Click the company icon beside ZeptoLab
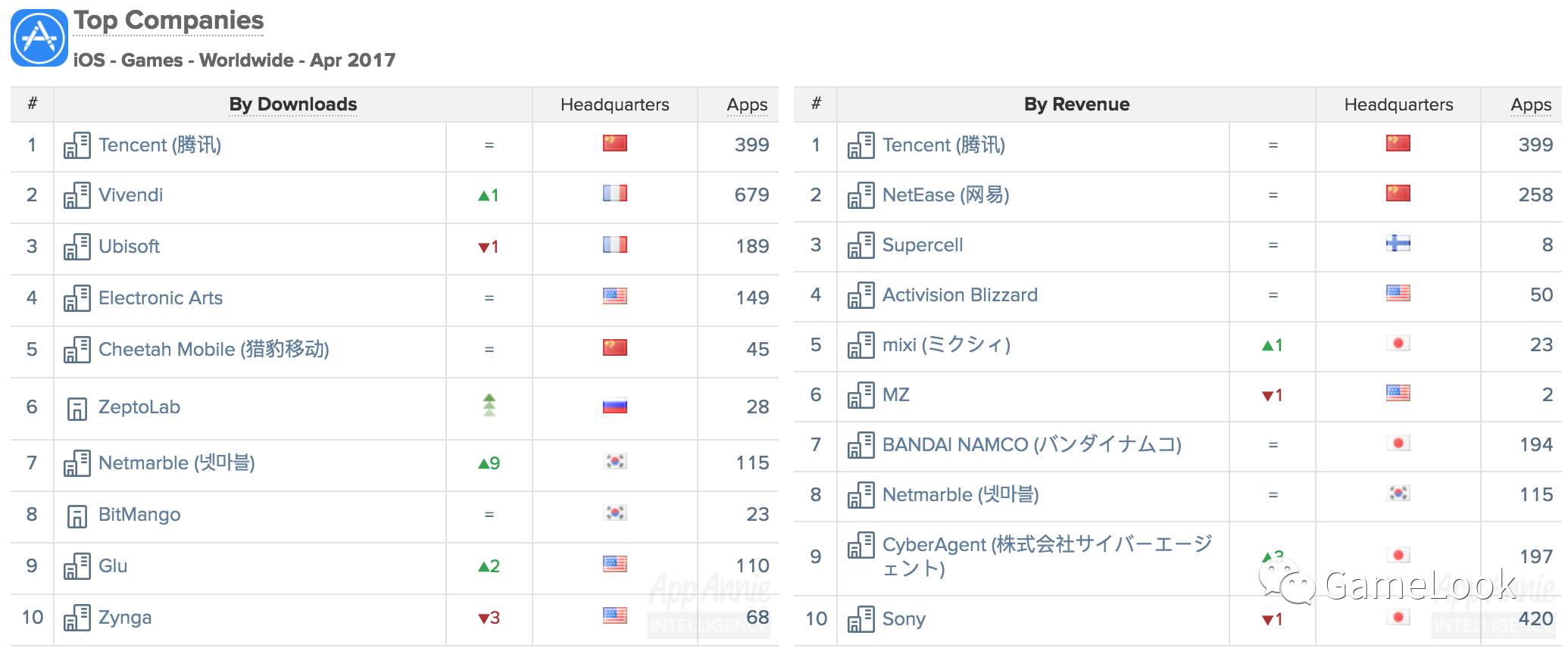Image resolution: width=1568 pixels, height=651 pixels. point(77,408)
